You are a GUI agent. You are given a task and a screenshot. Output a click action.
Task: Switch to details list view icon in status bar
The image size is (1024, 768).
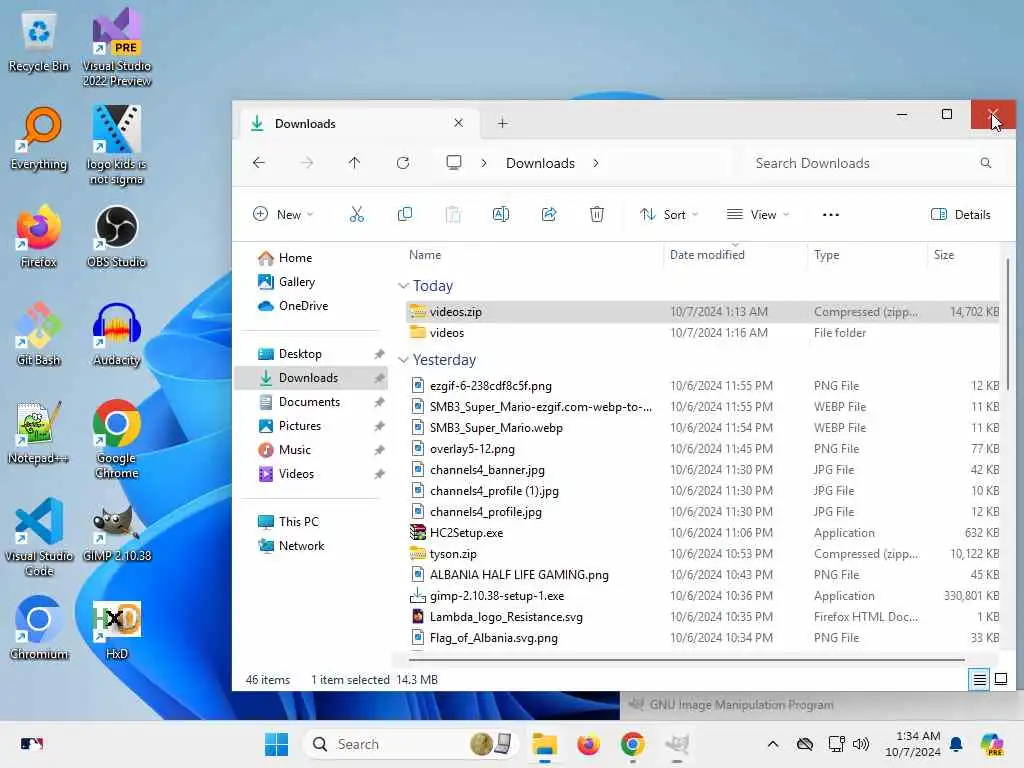(980, 680)
